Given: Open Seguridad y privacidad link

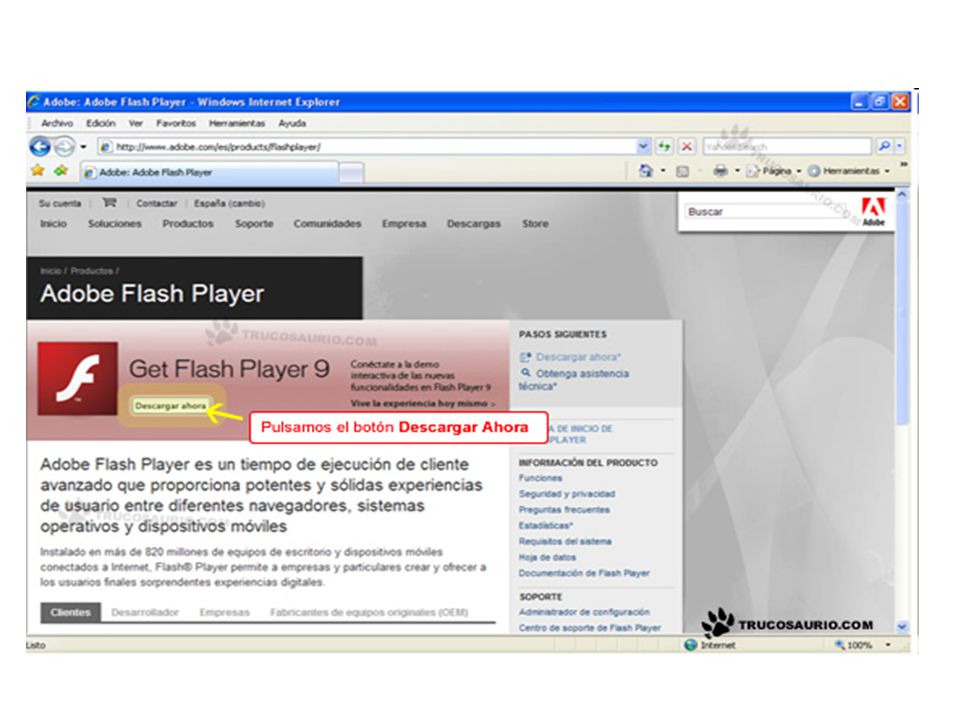Looking at the screenshot, I should (567, 494).
